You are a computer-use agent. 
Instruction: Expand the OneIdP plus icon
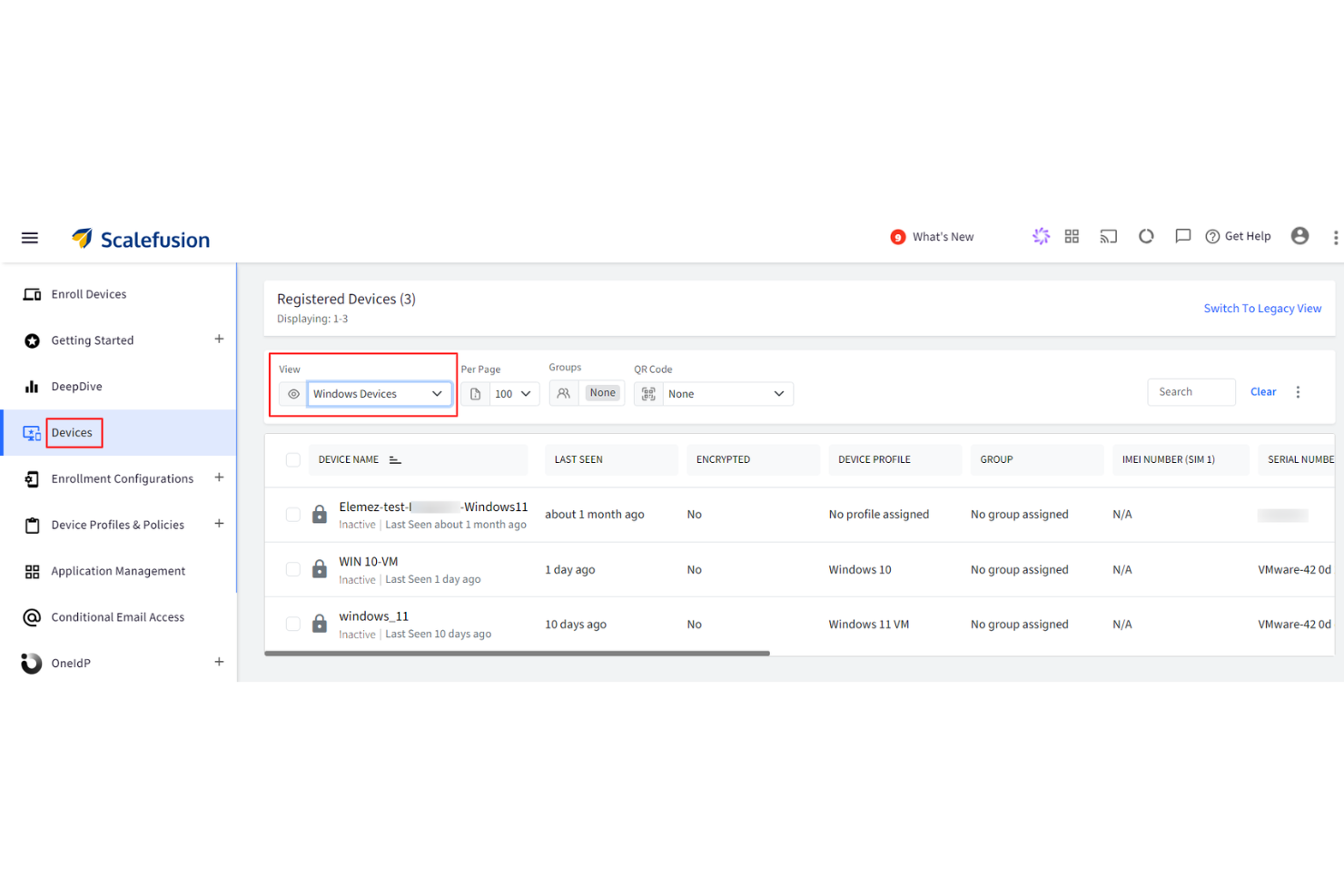pyautogui.click(x=219, y=662)
